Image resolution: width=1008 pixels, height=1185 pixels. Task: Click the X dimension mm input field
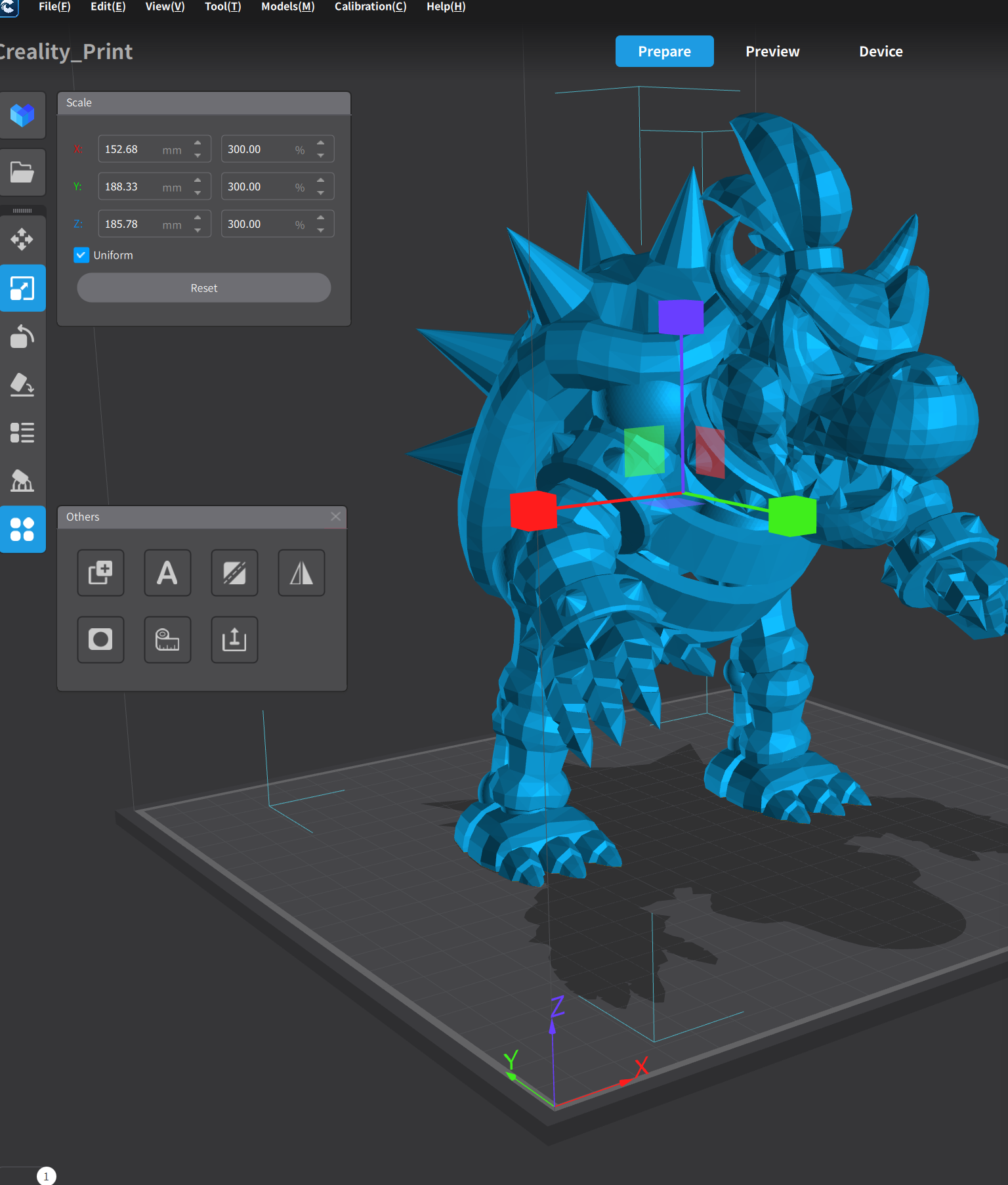[x=131, y=149]
